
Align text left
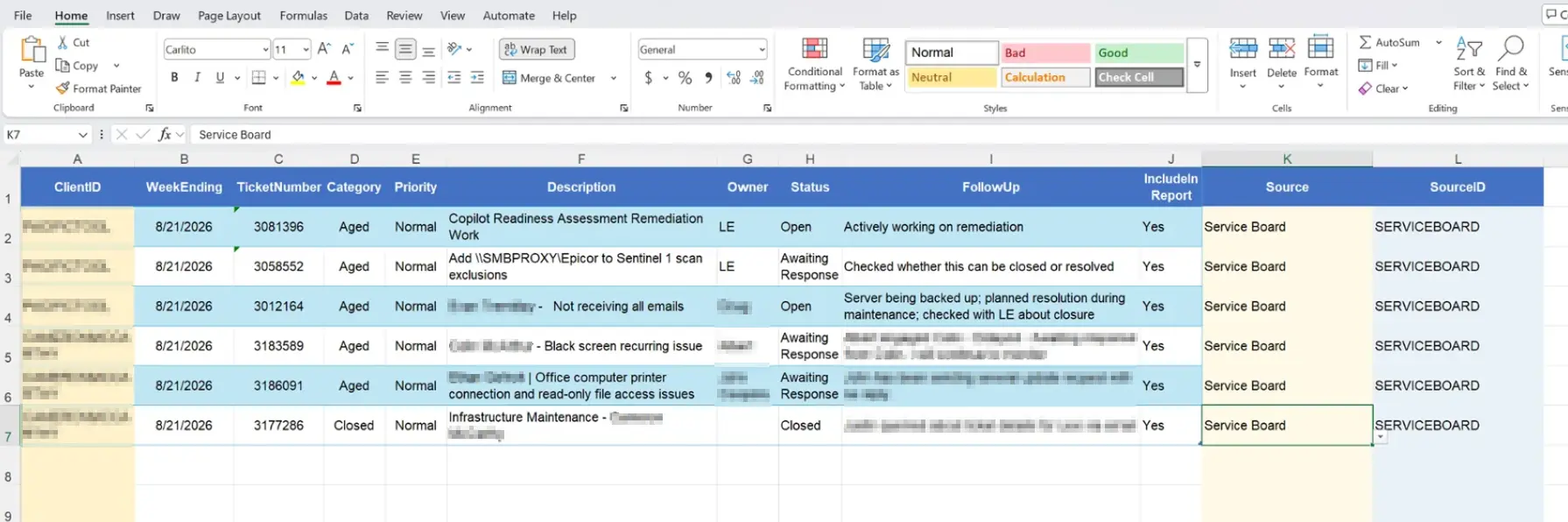tap(383, 78)
